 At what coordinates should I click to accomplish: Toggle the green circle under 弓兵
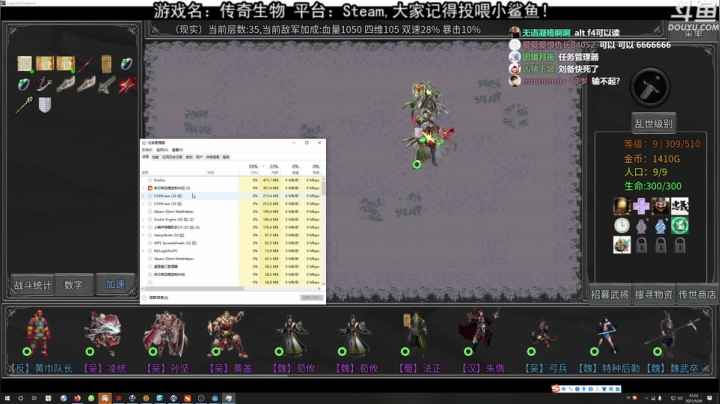point(531,352)
